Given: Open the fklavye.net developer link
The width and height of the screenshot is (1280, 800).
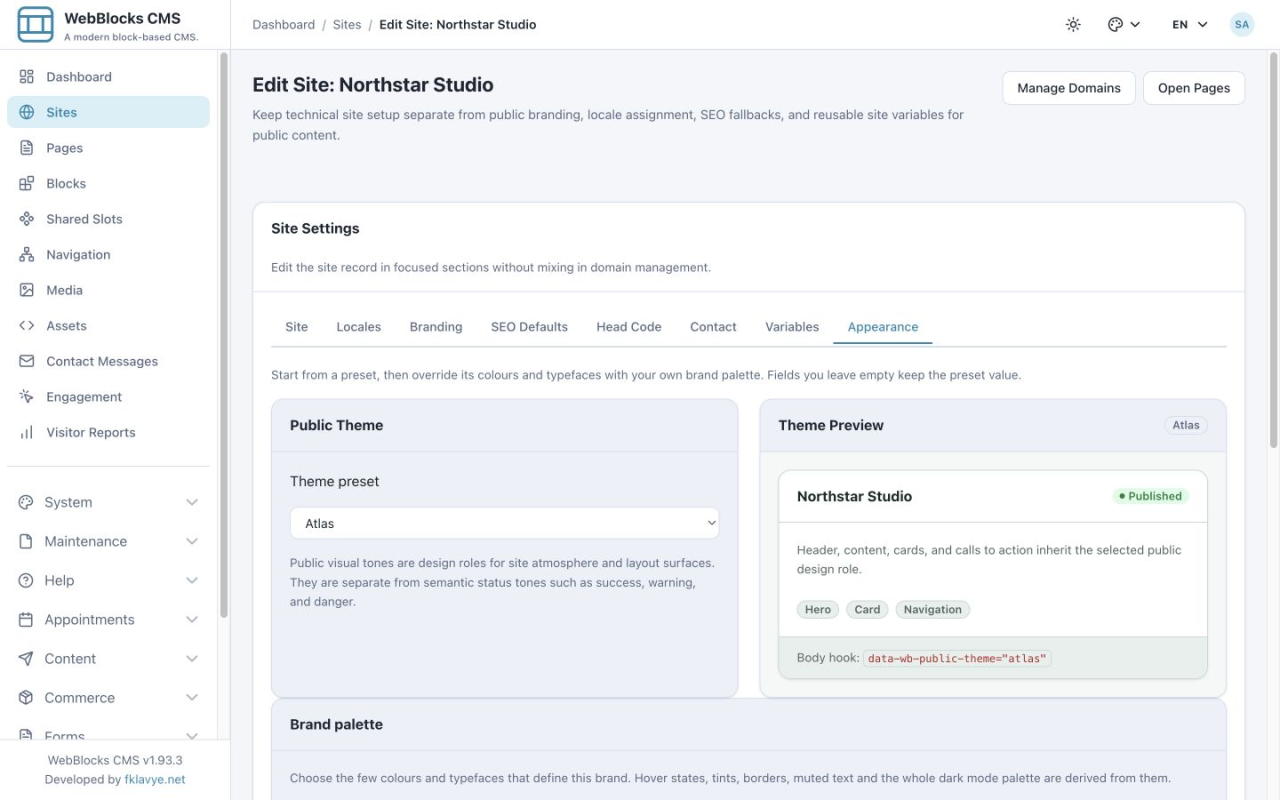Looking at the screenshot, I should coord(155,779).
